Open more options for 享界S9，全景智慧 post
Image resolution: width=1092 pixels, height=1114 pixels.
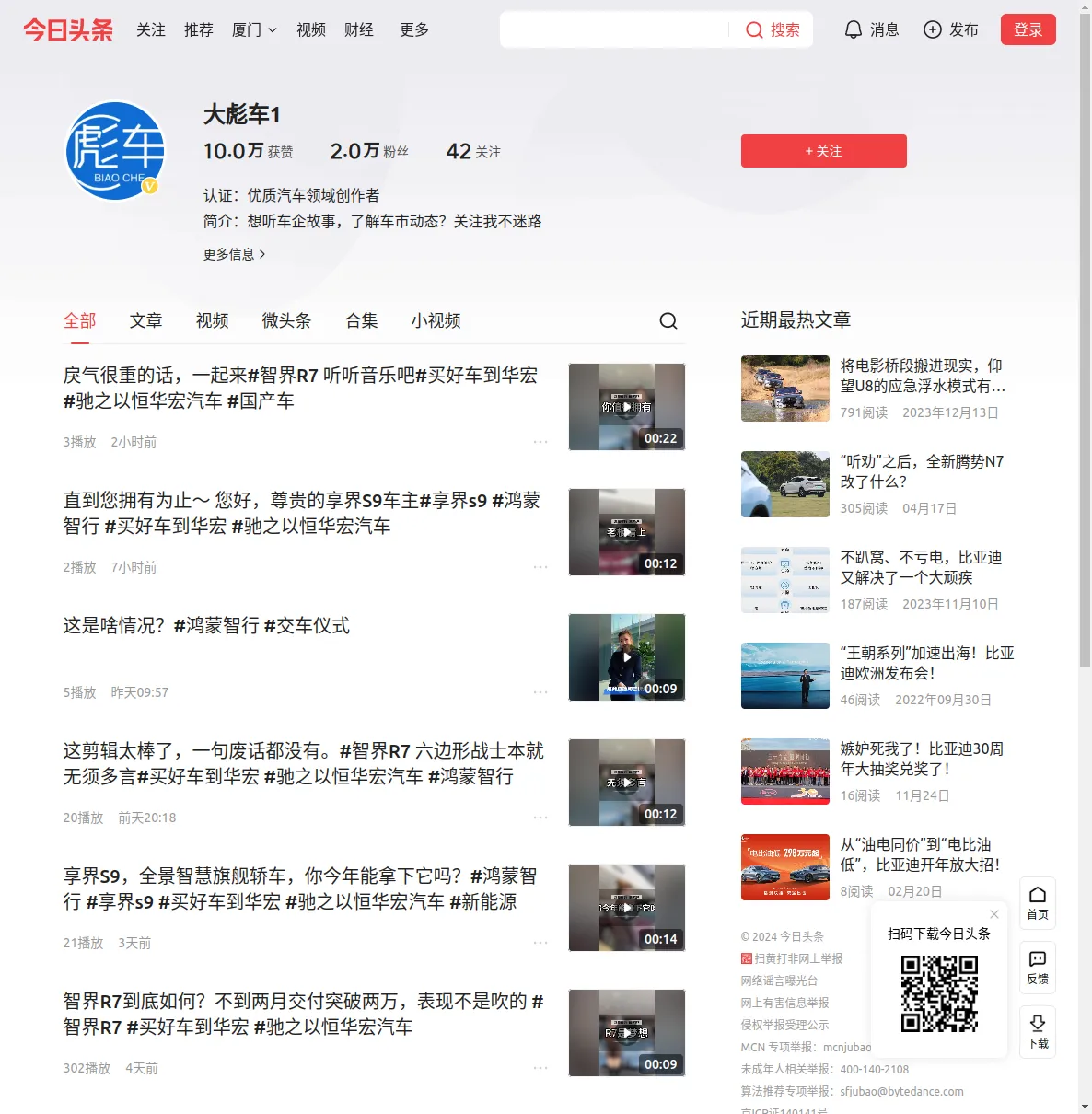pos(540,943)
